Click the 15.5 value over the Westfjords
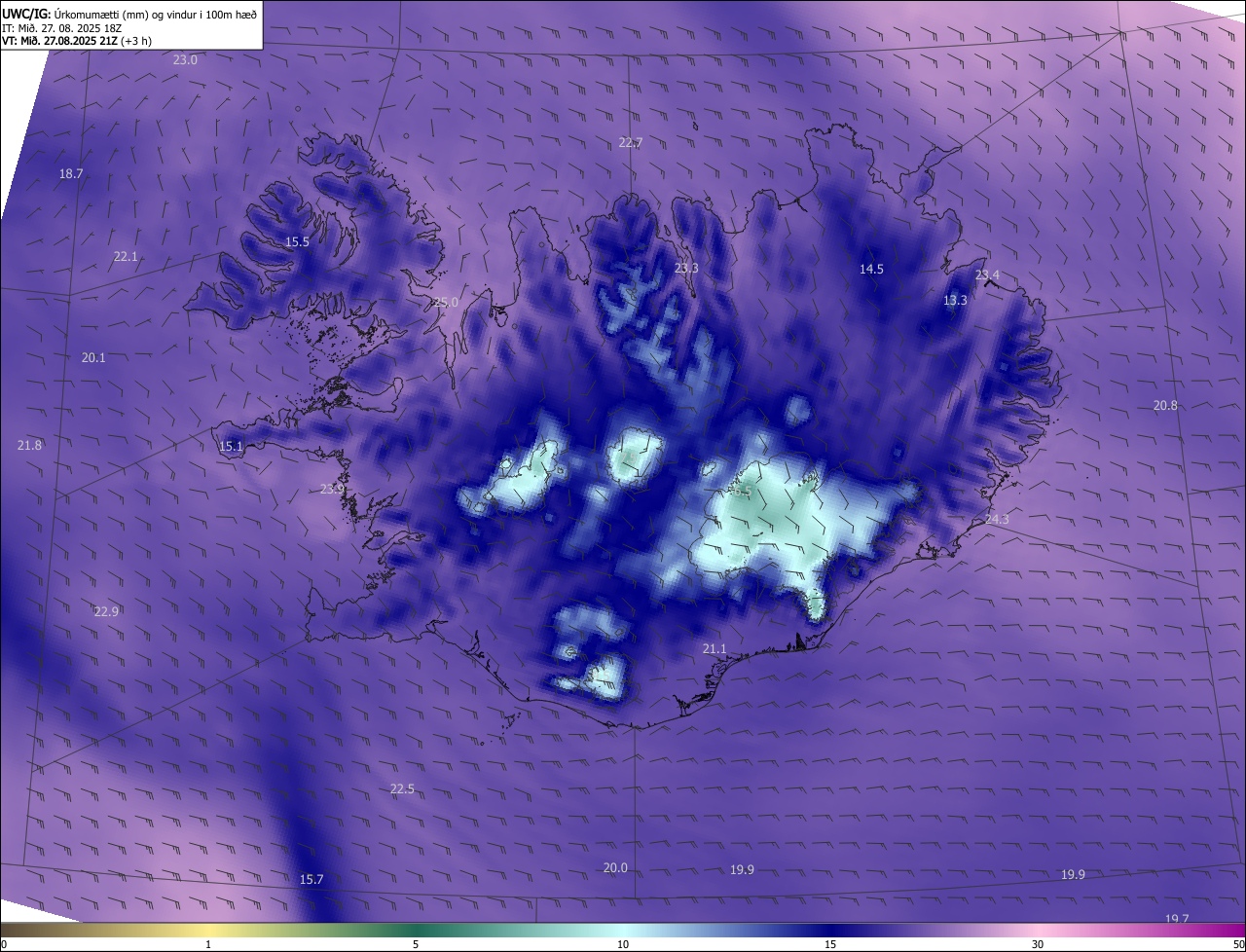1246x952 pixels. coord(297,242)
